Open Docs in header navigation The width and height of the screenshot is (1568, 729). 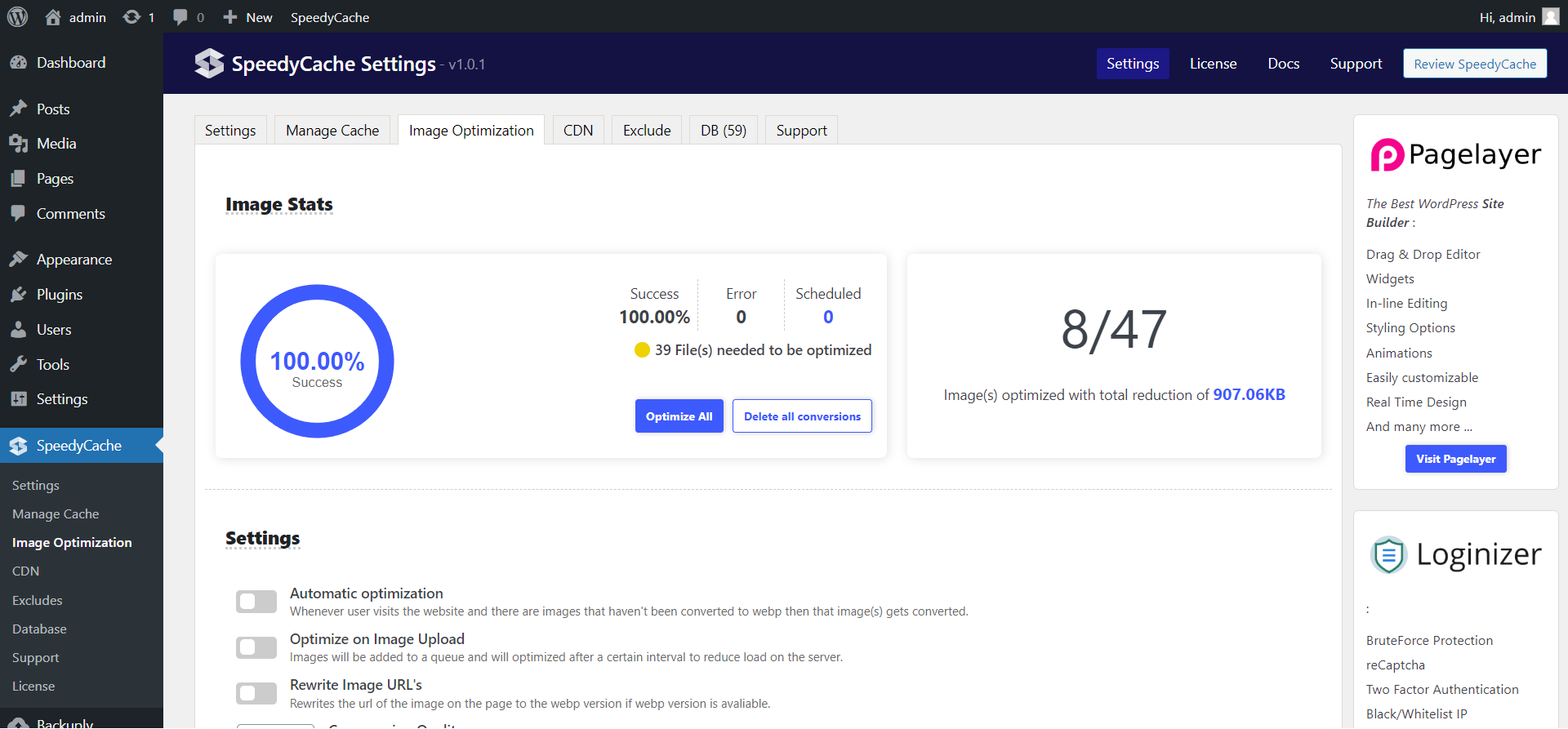(x=1284, y=64)
